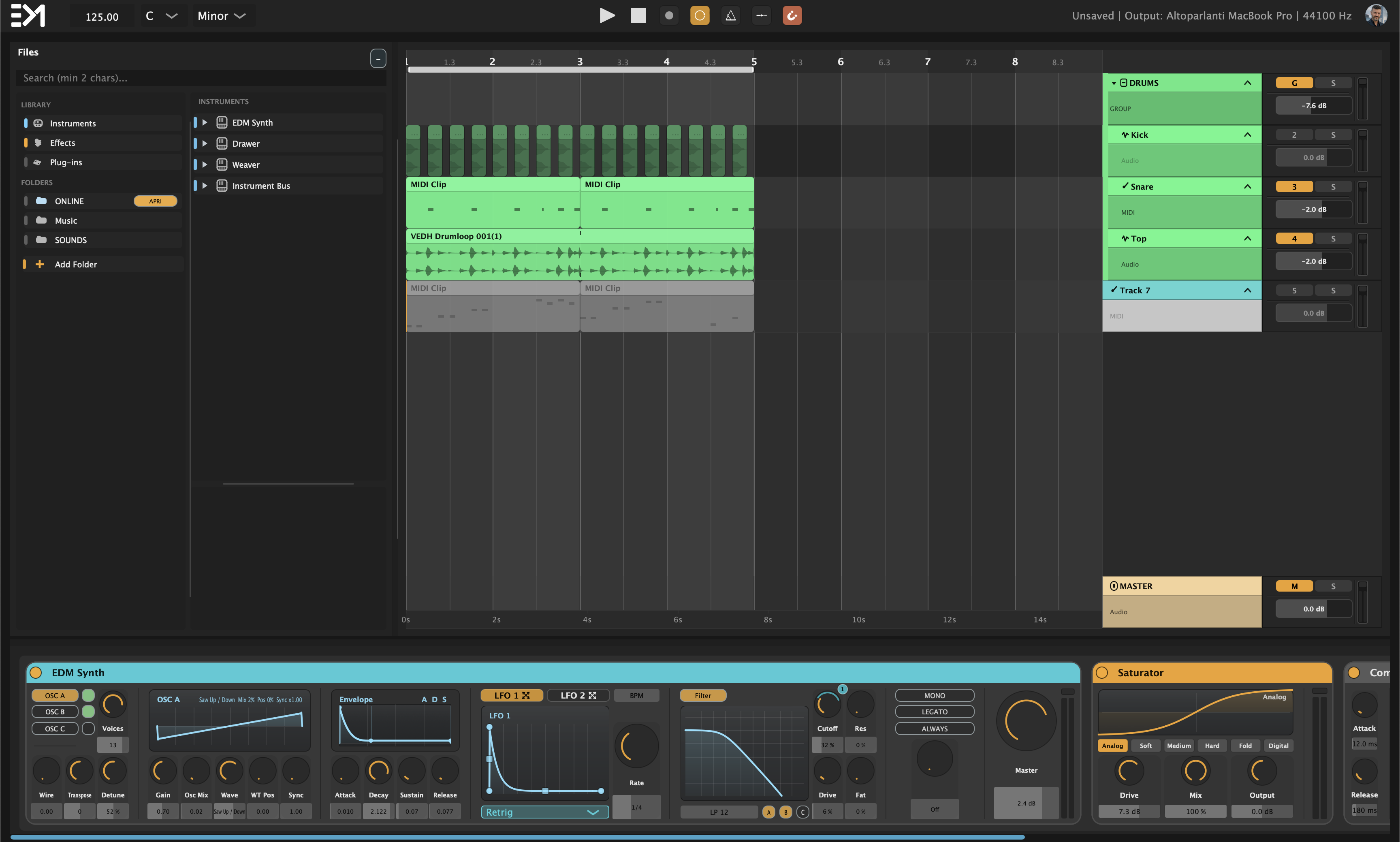Expand the EDM Synth tree item
Viewport: 1400px width, 842px height.
205,122
